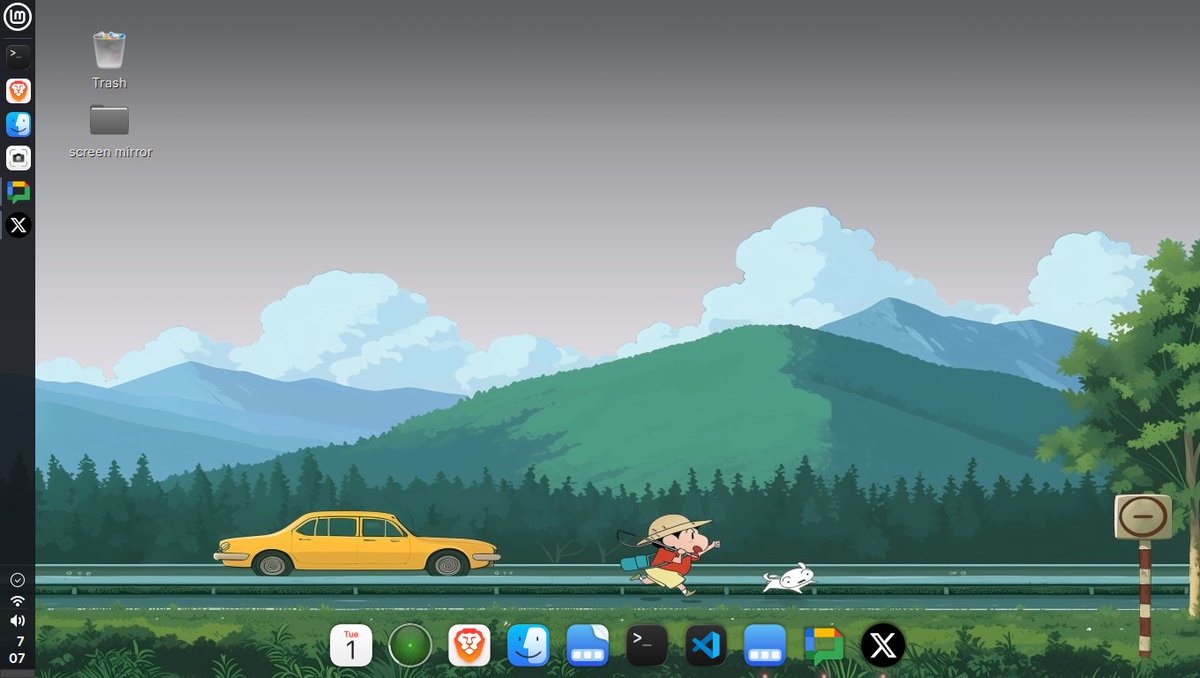The height and width of the screenshot is (678, 1200).
Task: Open the Linux Mint menu button
Action: pyautogui.click(x=17, y=17)
